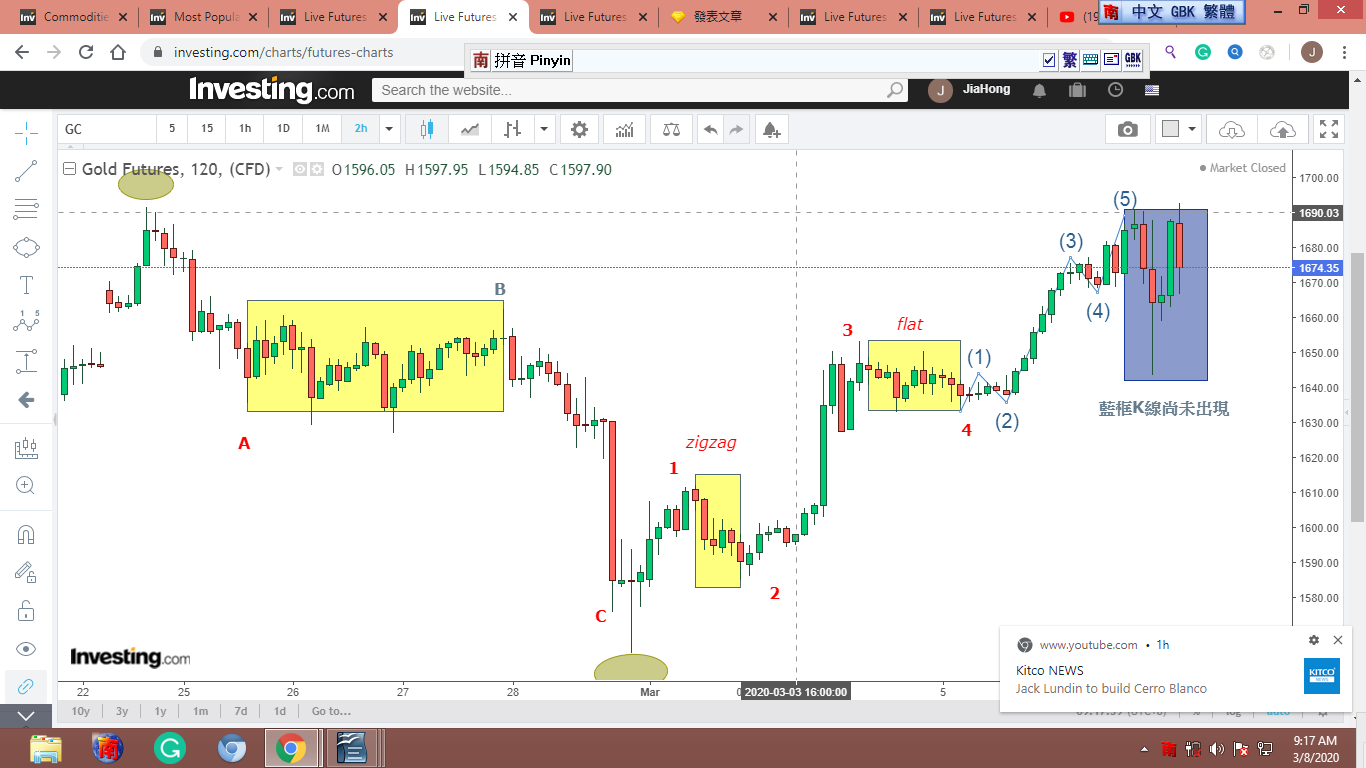Click the left arrow back icon in sidebar
This screenshot has width=1366, height=768.
[x=26, y=400]
